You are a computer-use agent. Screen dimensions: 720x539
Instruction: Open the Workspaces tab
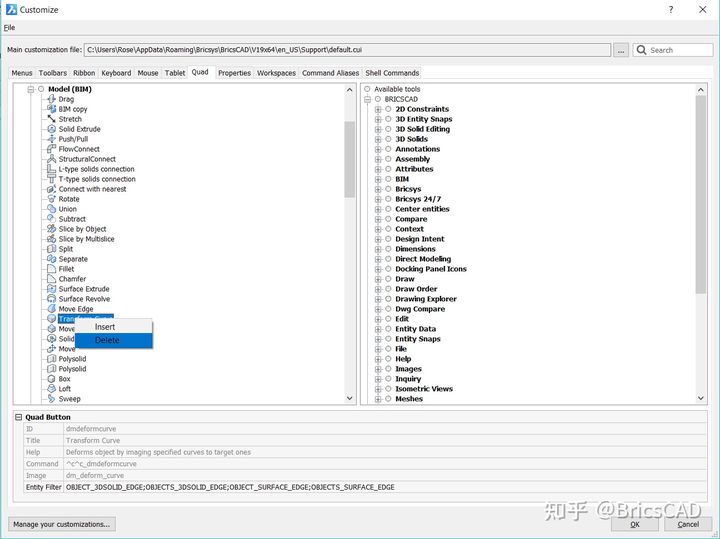coord(276,73)
